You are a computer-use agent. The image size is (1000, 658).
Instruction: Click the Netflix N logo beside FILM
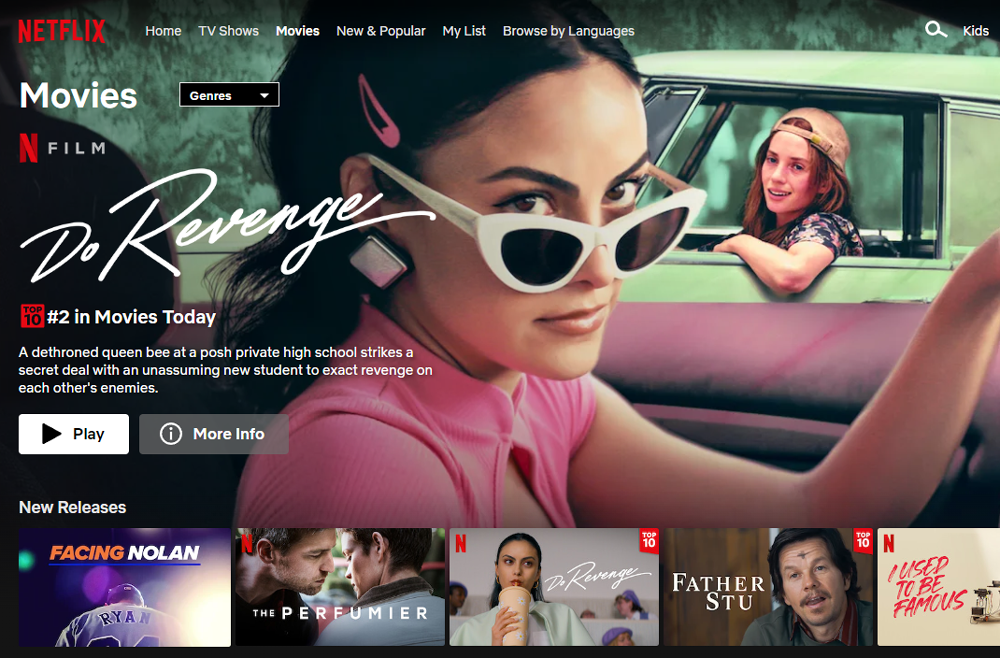point(28,148)
